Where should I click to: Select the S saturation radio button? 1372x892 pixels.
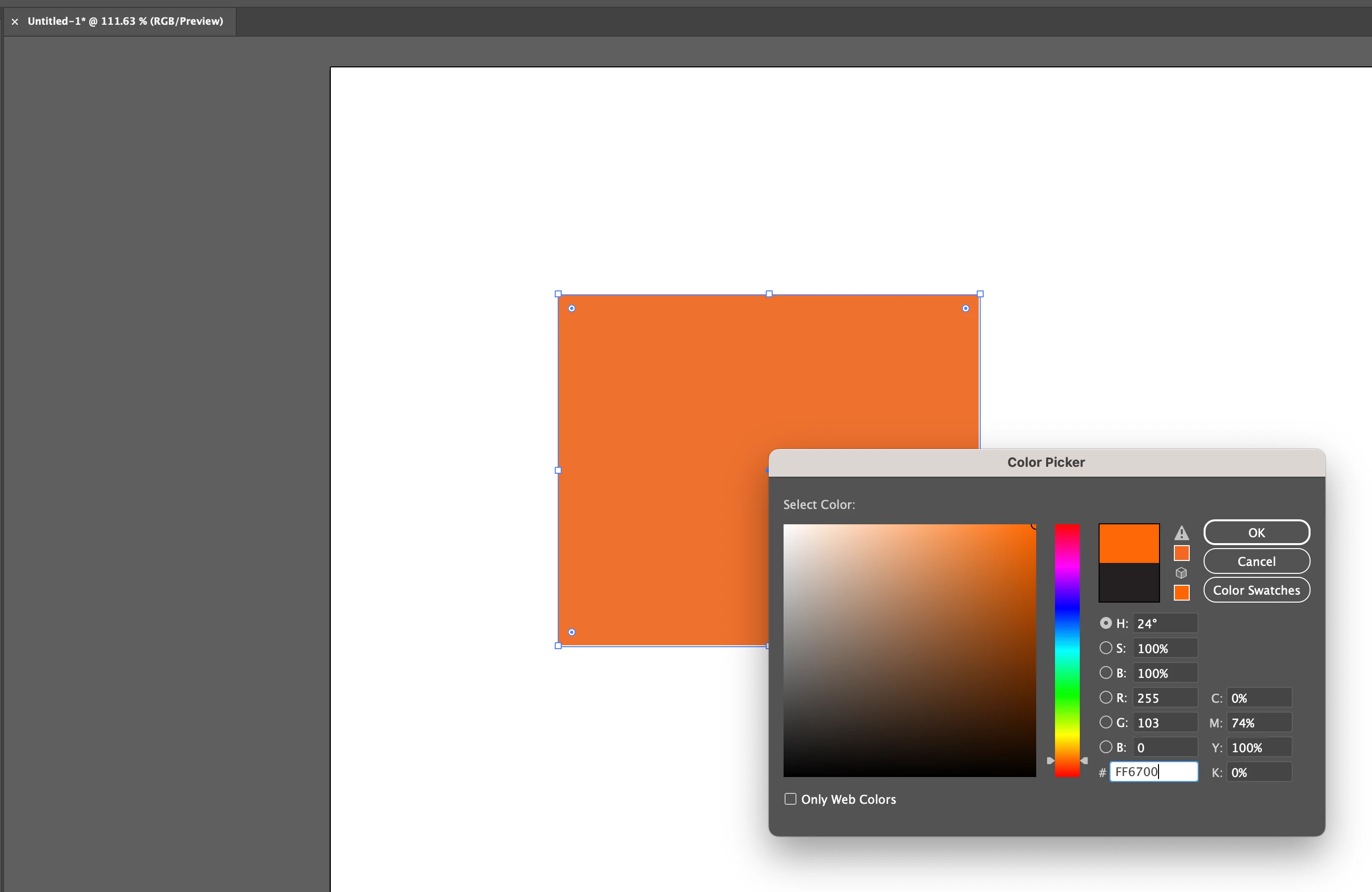[x=1105, y=648]
